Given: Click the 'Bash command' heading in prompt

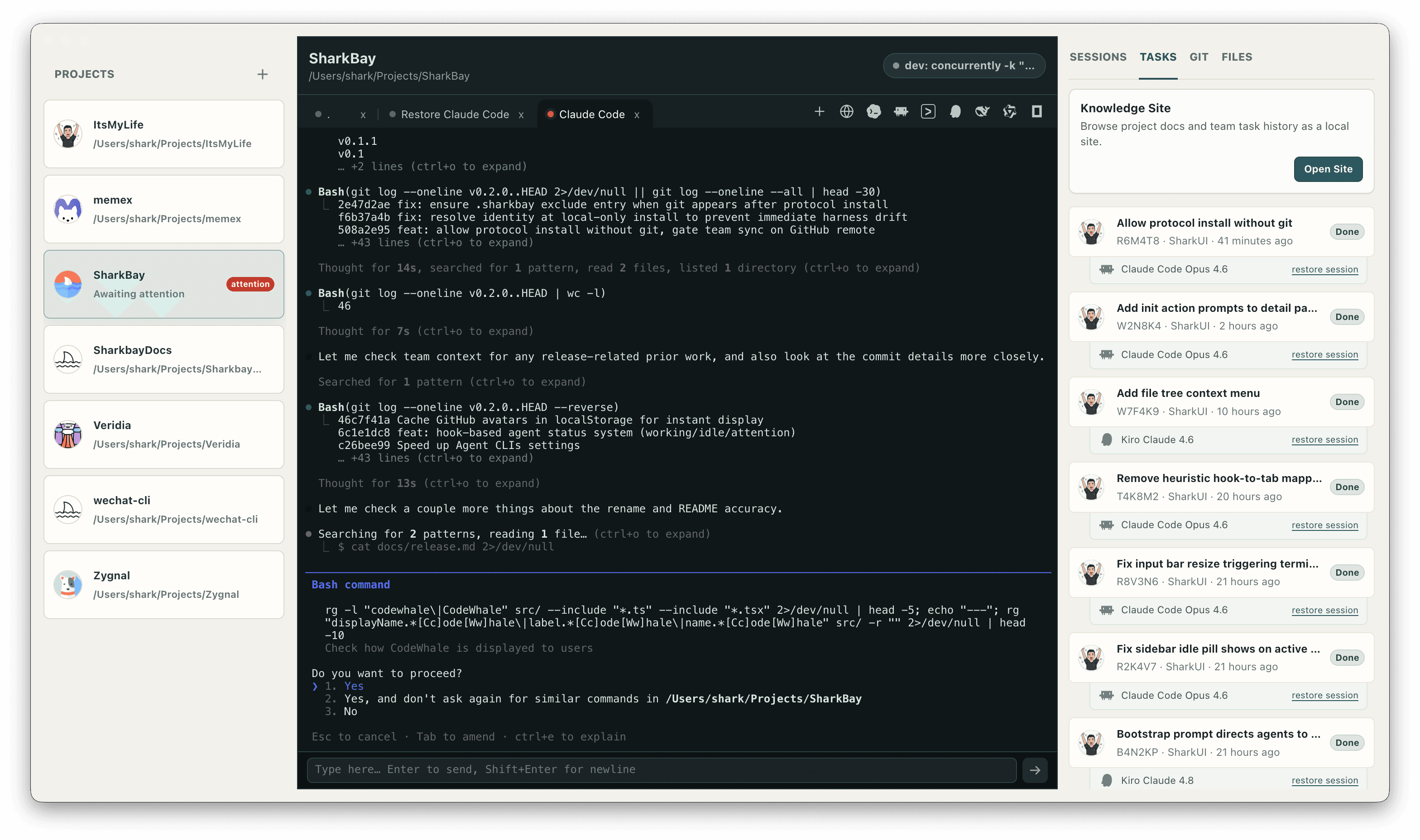Looking at the screenshot, I should pos(350,585).
